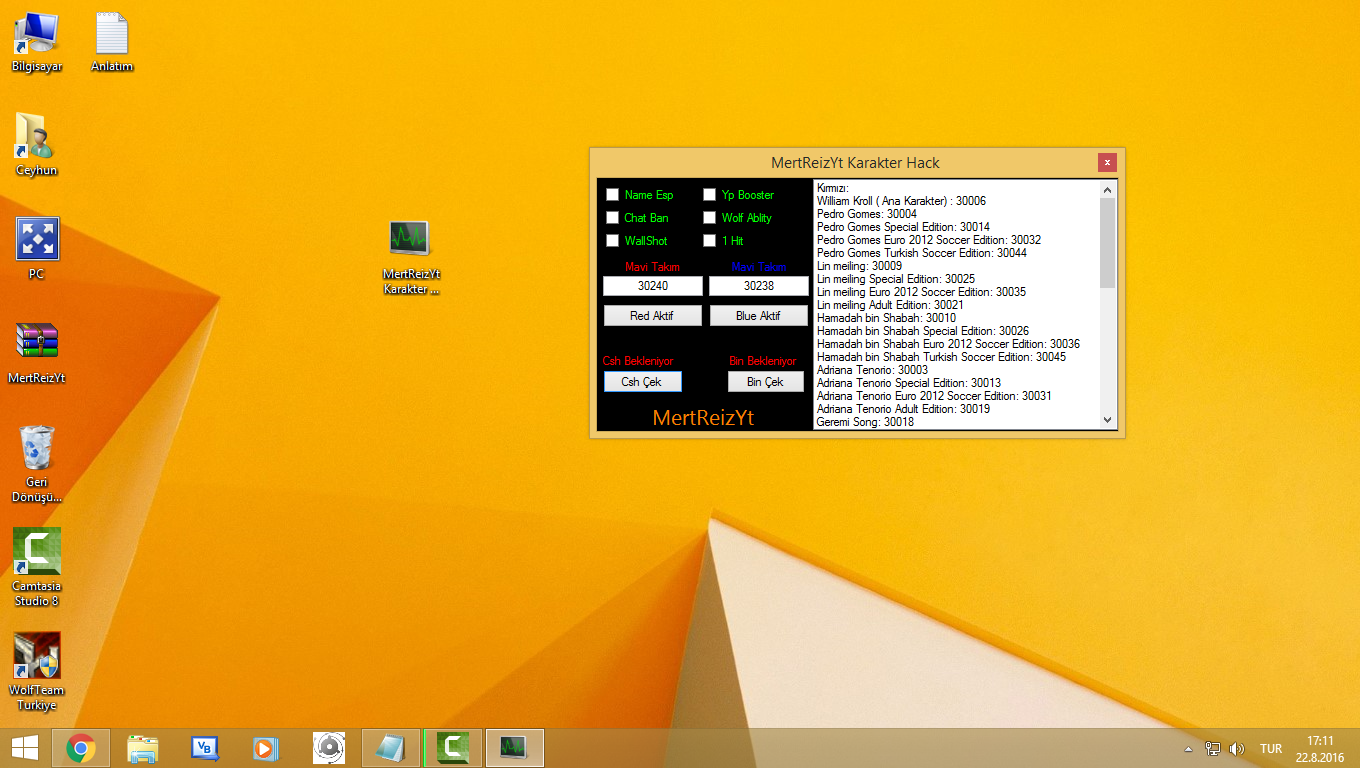The width and height of the screenshot is (1360, 768).
Task: Click 'Lin meiling Adult Edition: 30021'
Action: pyautogui.click(x=891, y=305)
